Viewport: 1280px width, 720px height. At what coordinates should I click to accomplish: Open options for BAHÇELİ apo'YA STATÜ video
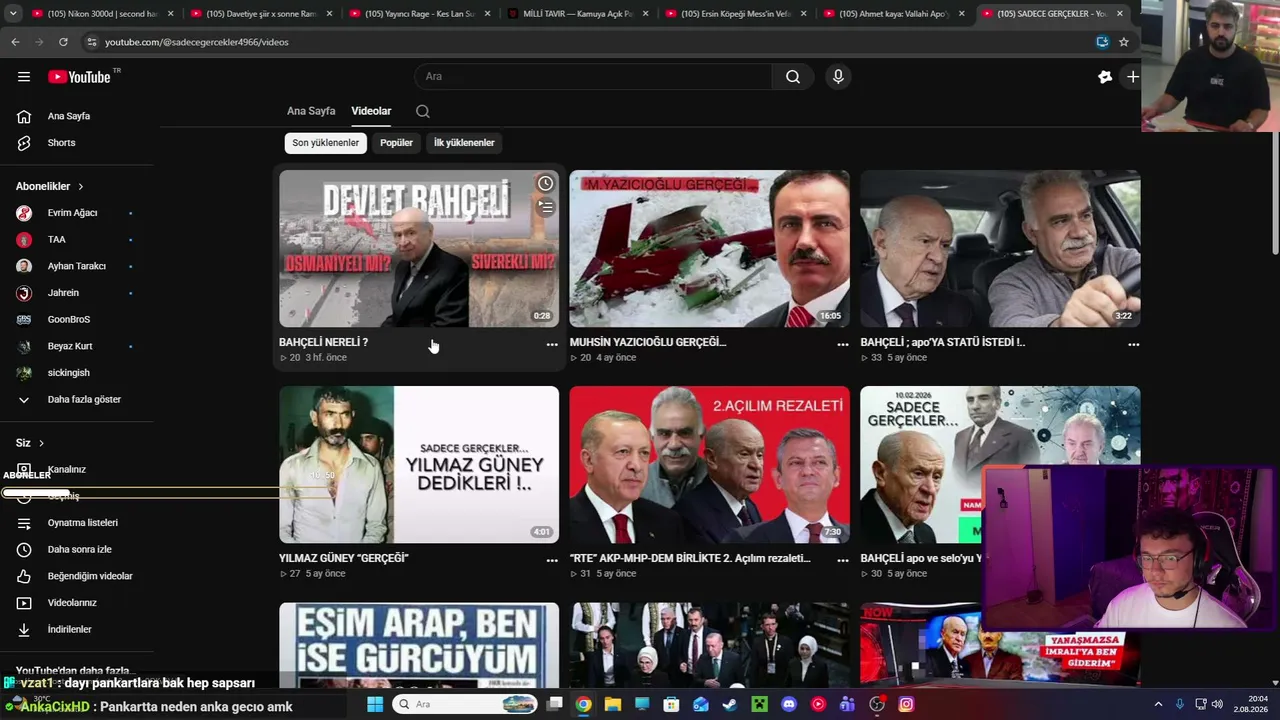[1134, 344]
